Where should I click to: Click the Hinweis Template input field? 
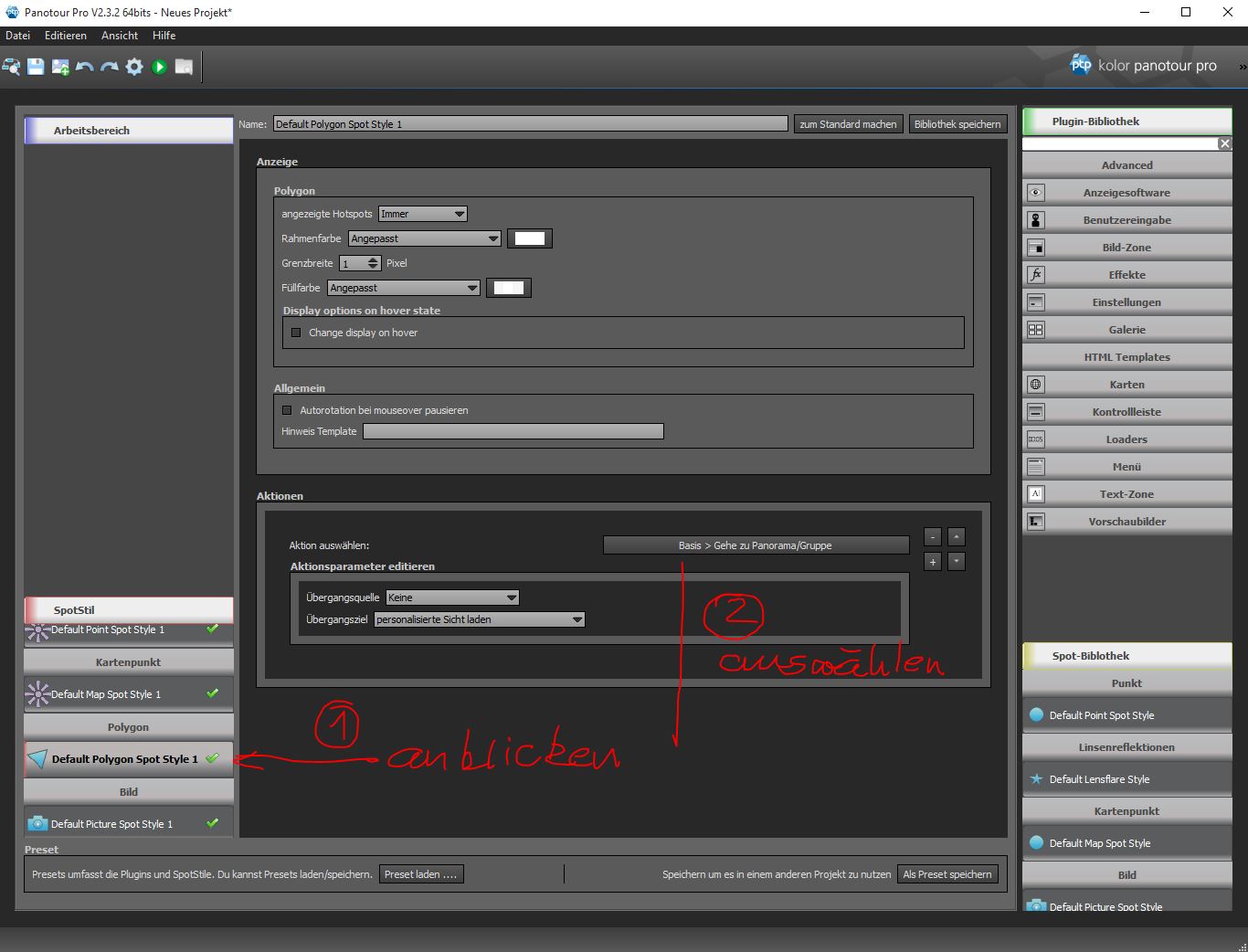pyautogui.click(x=513, y=431)
